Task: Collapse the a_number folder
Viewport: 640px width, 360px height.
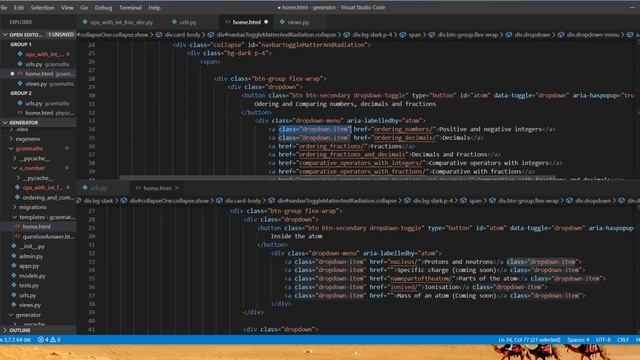Action: (15, 168)
